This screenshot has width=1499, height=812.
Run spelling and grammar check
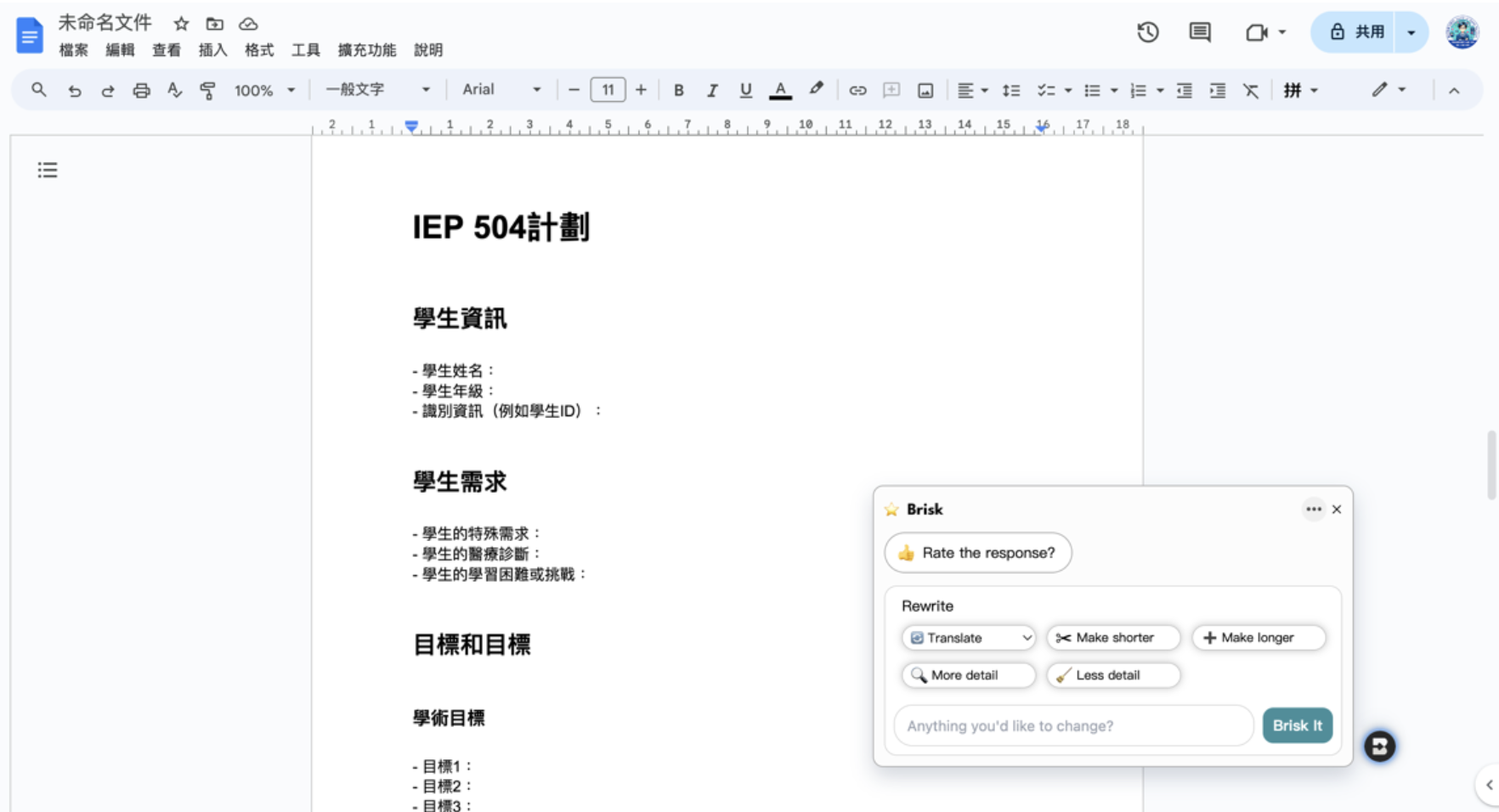(x=175, y=90)
